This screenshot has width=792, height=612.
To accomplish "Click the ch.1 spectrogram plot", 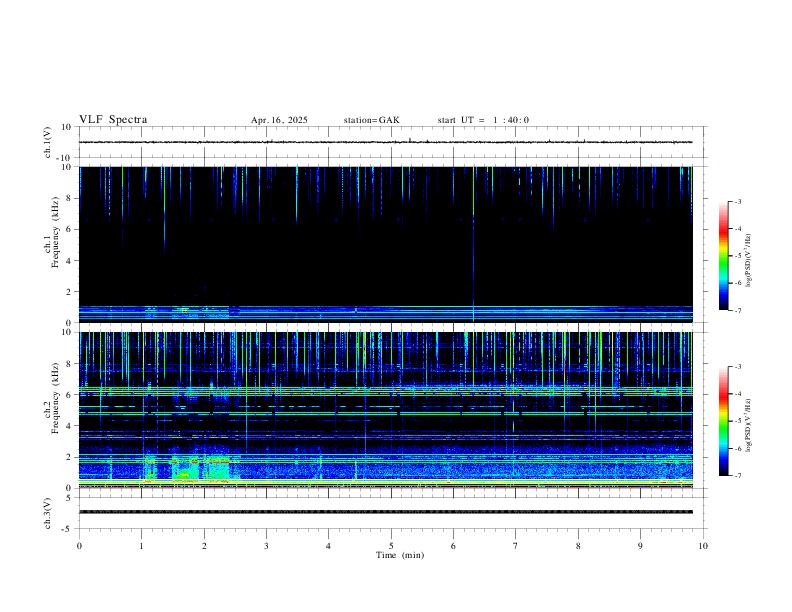I will click(386, 244).
